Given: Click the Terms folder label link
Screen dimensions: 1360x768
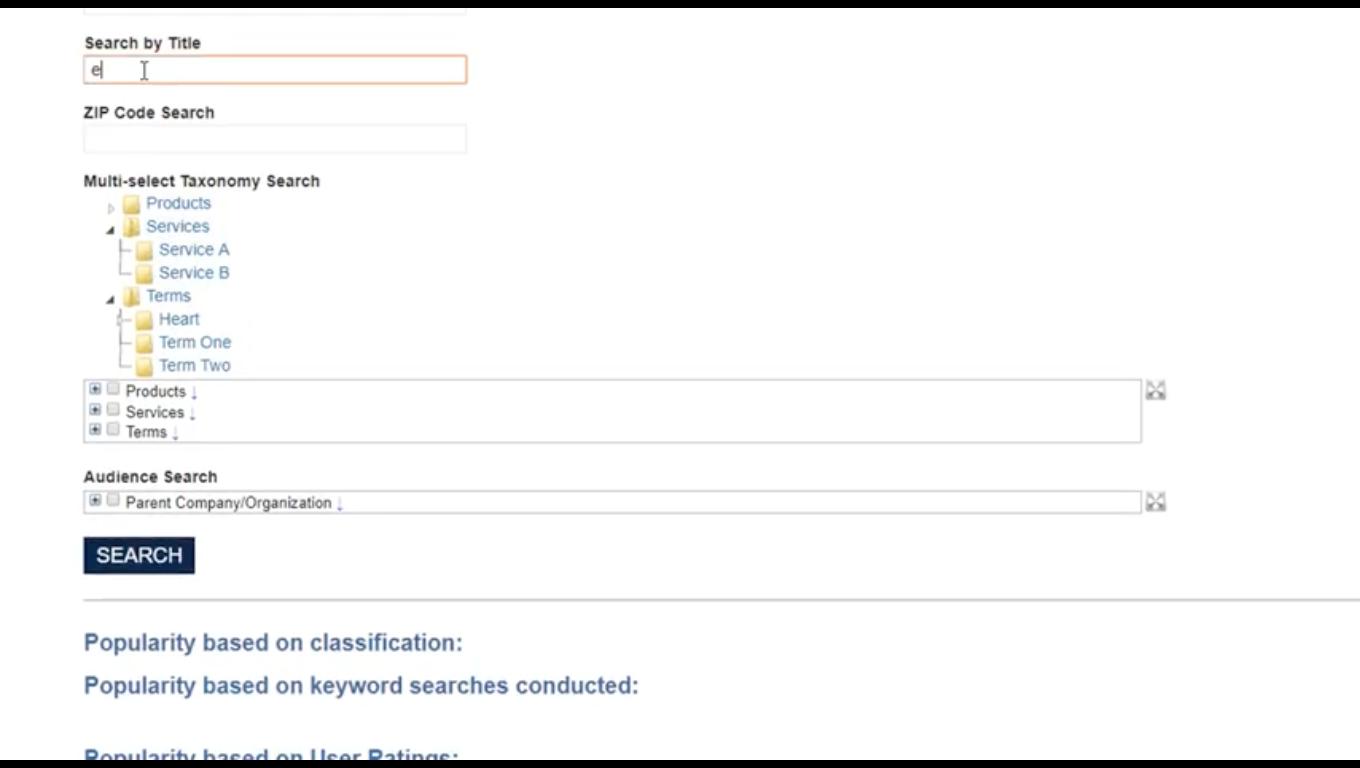Looking at the screenshot, I should point(168,296).
